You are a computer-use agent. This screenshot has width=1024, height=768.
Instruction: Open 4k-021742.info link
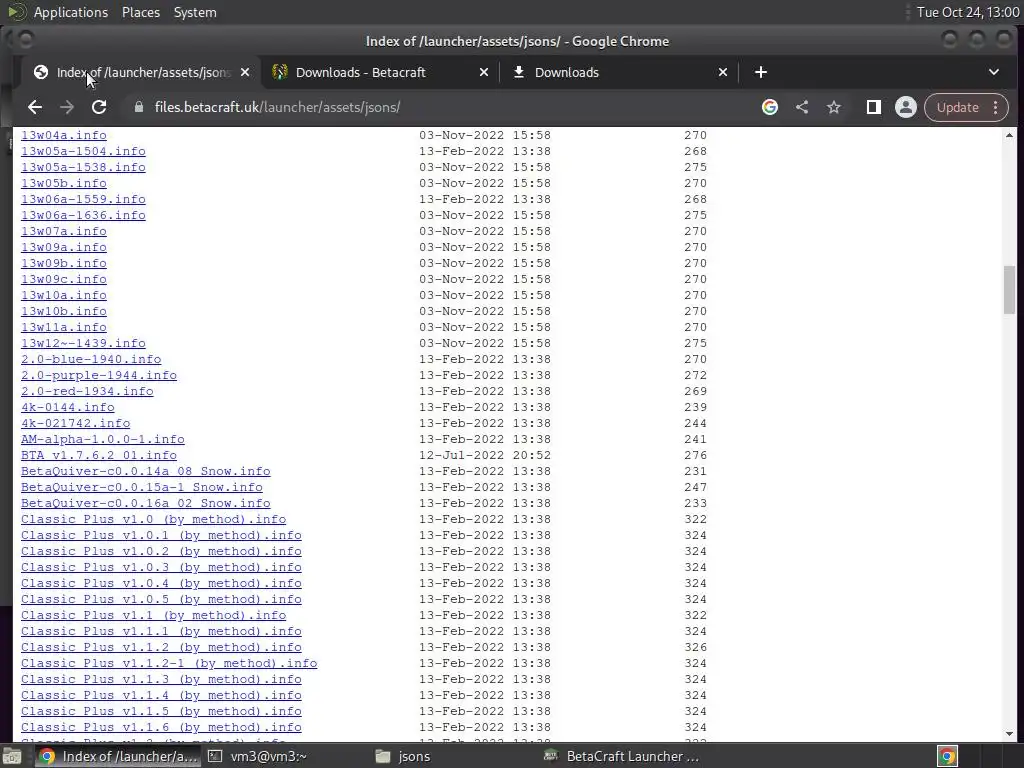(75, 423)
